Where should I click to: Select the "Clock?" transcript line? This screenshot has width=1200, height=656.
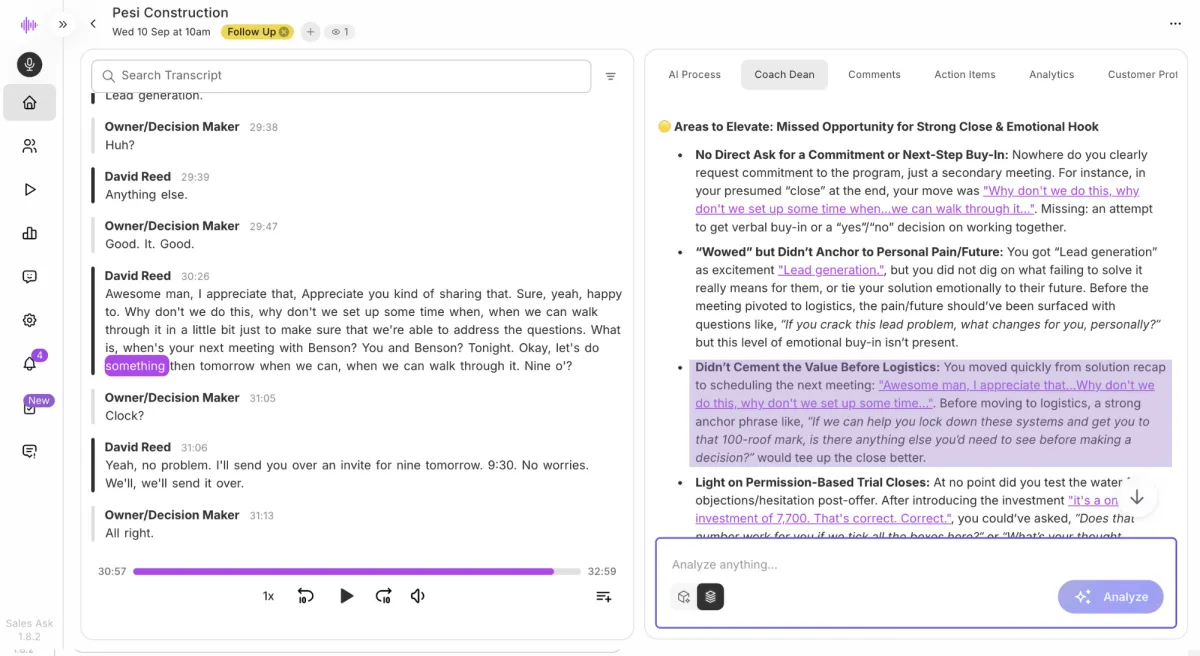(x=124, y=416)
